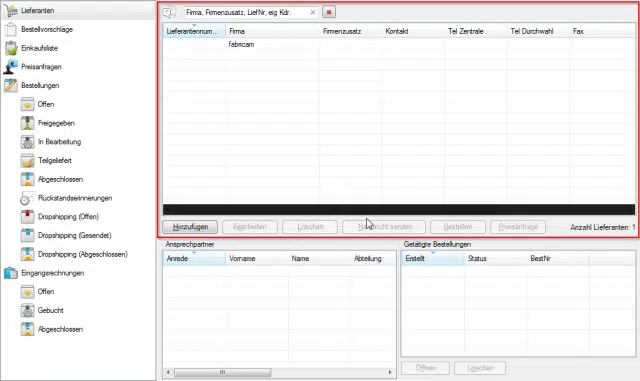Sort by Kontakt column header
Image resolution: width=640 pixels, height=381 pixels.
[x=413, y=31]
